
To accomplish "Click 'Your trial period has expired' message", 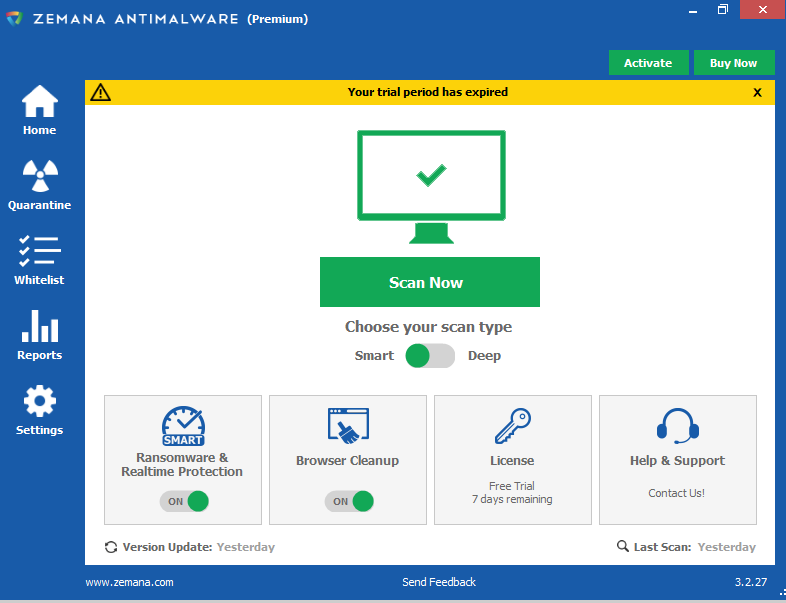I will click(x=428, y=92).
